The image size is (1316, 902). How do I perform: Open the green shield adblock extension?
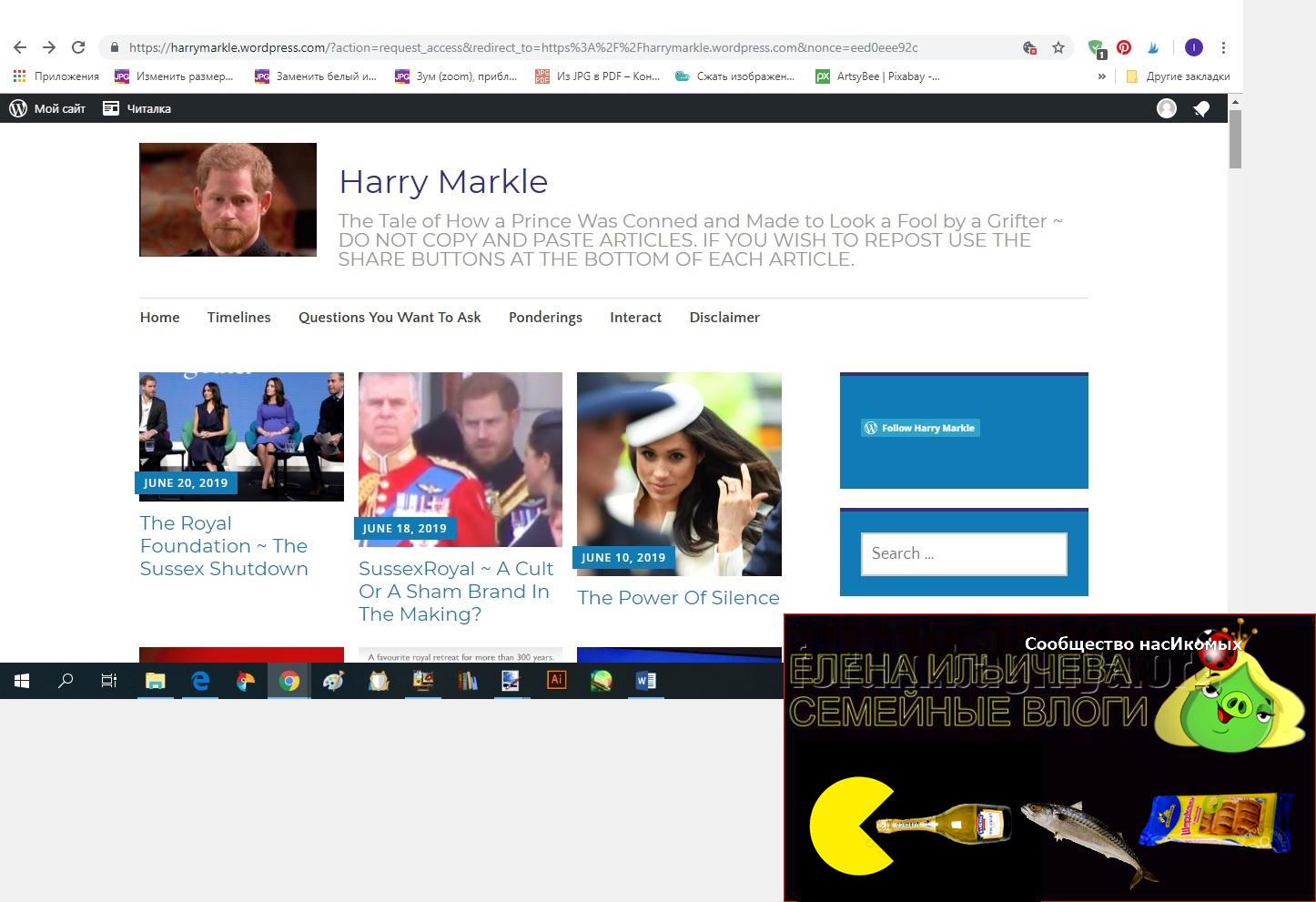(1096, 48)
